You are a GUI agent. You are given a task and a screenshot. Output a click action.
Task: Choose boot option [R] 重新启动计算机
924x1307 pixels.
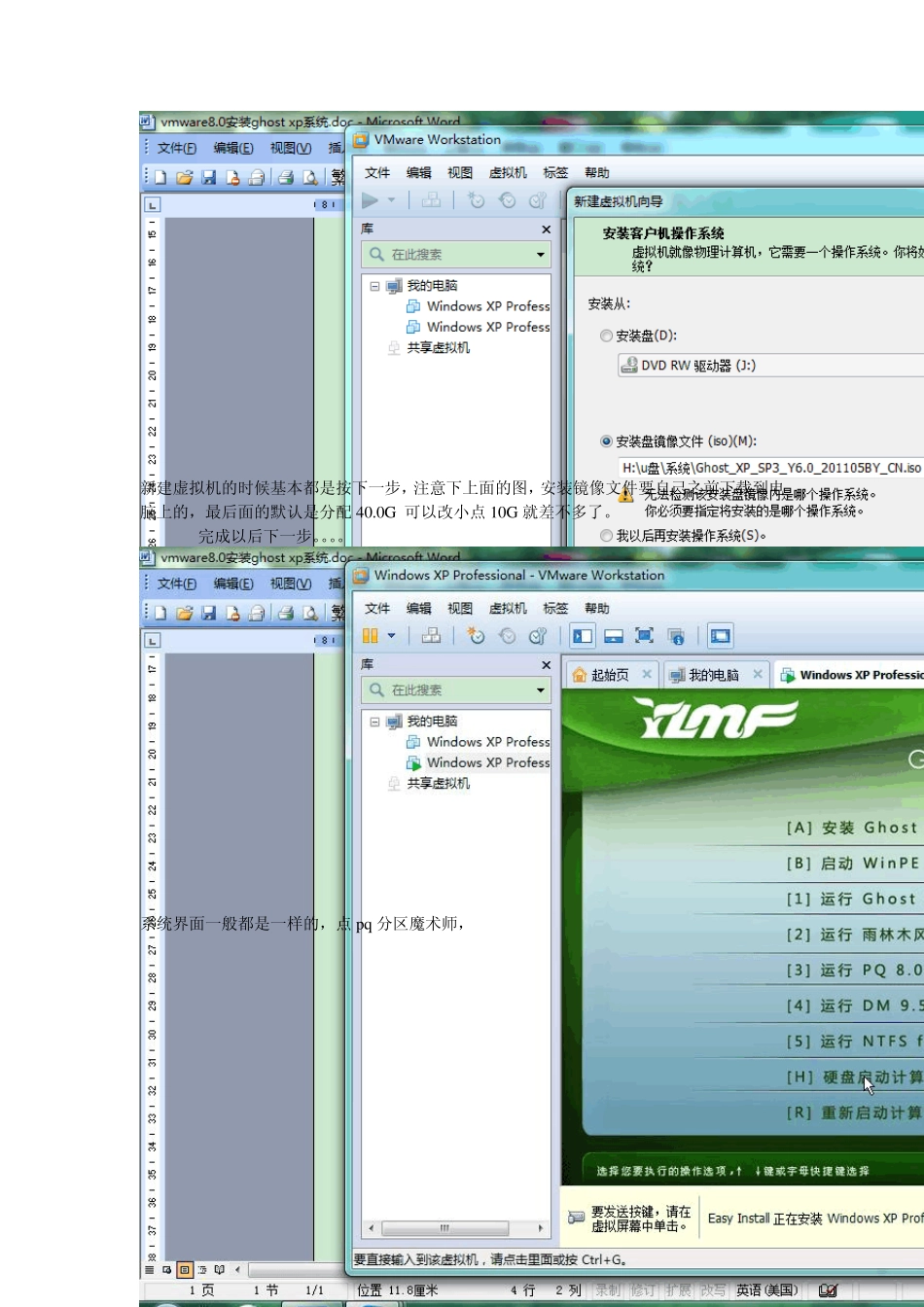click(x=853, y=1113)
